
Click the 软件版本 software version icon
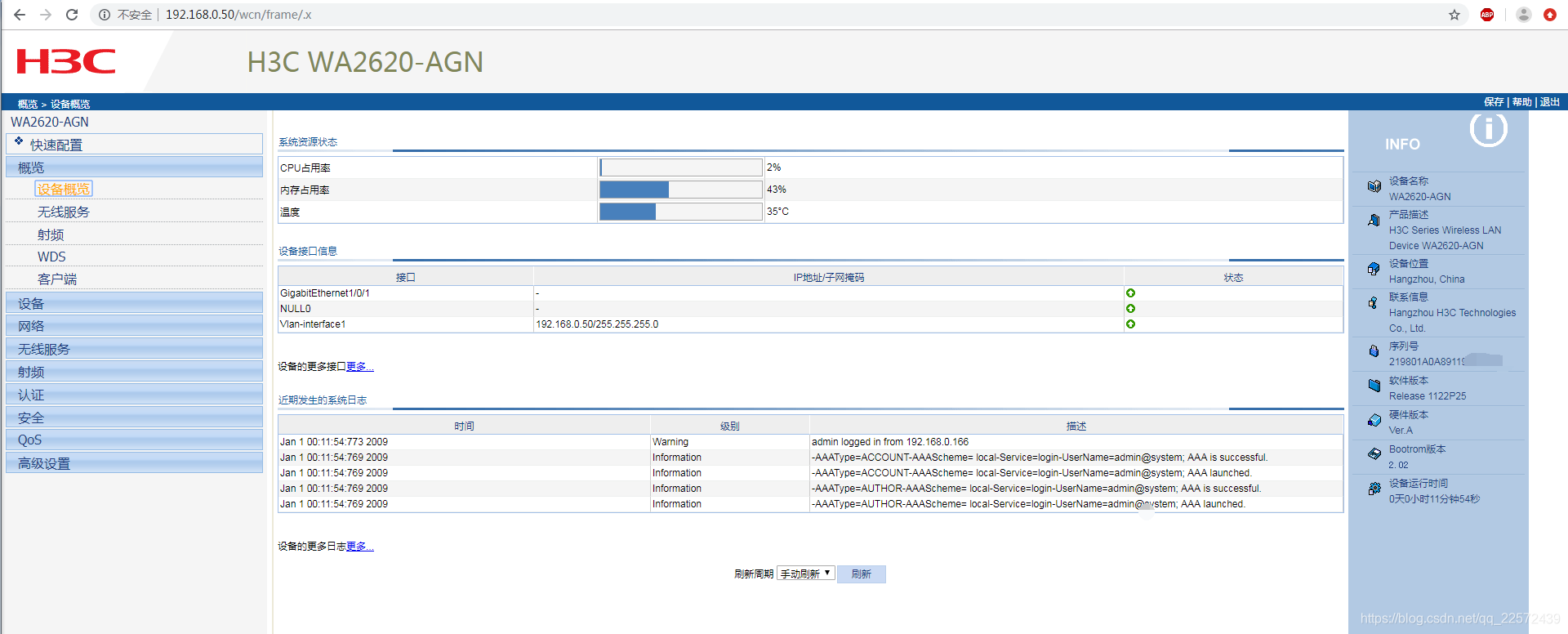[1374, 386]
